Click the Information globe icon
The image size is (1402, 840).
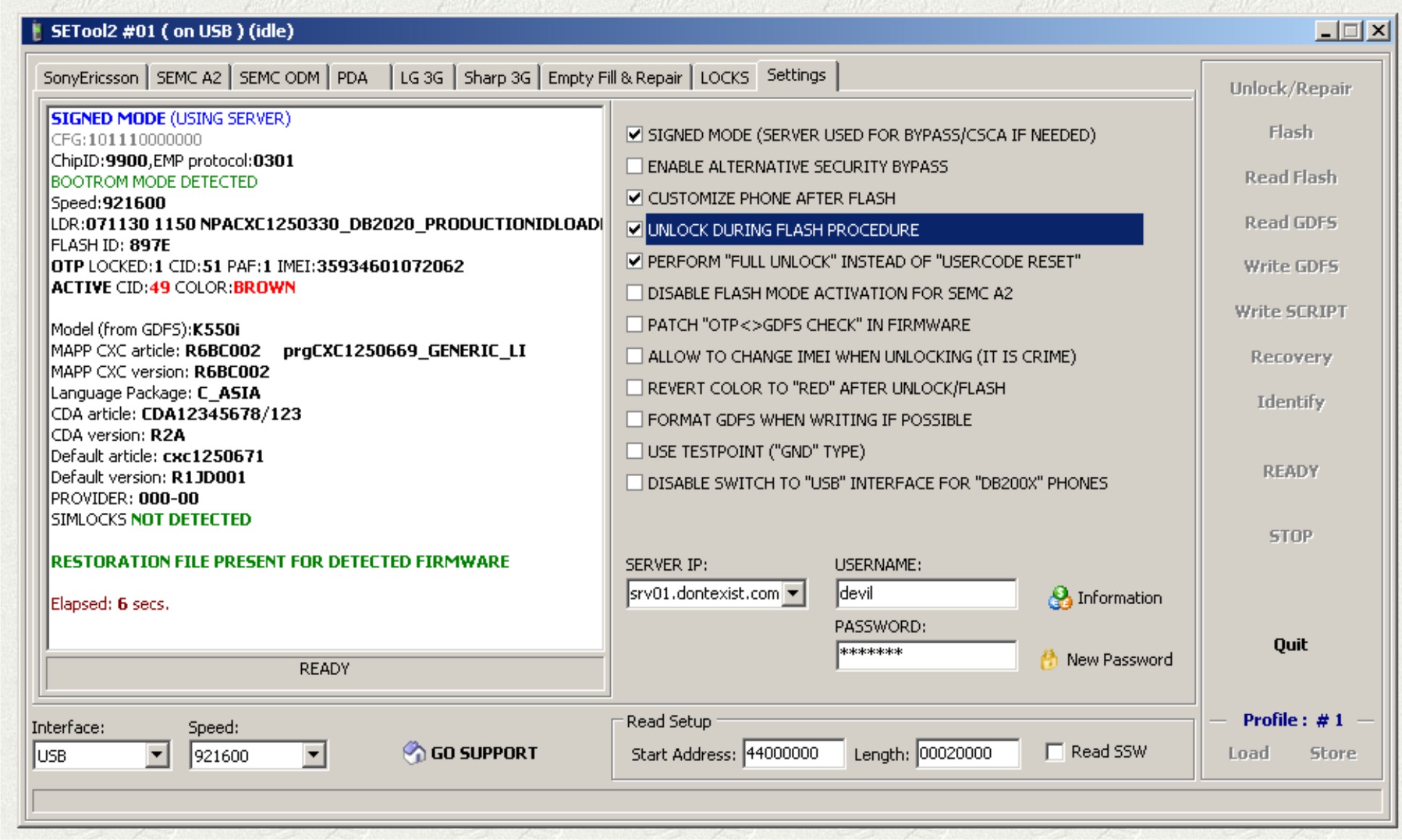coord(1060,598)
